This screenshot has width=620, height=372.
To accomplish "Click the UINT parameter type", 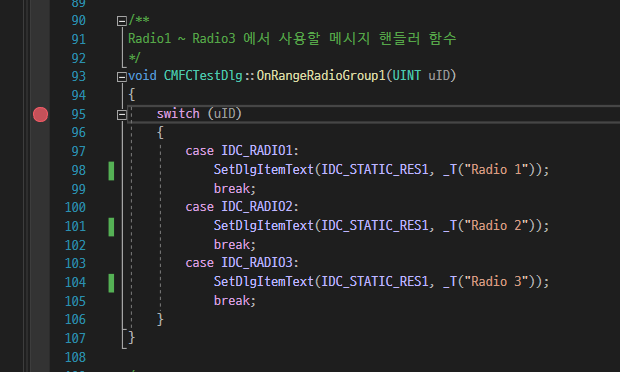I will (406, 75).
